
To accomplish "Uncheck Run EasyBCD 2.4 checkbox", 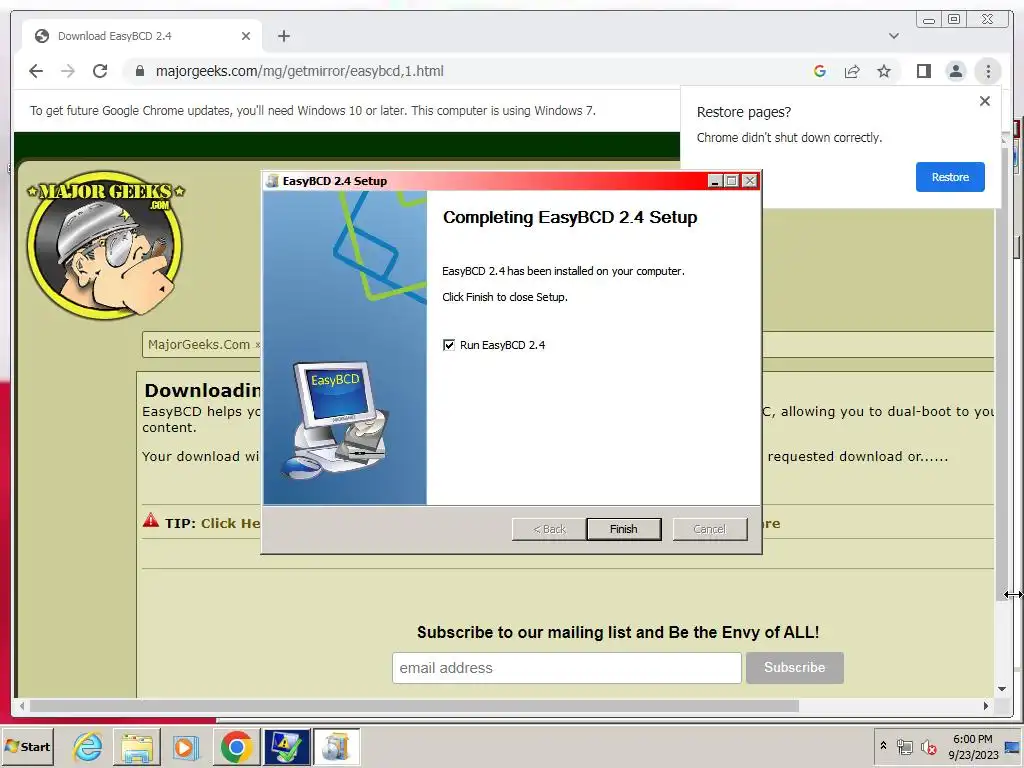I will (x=449, y=345).
